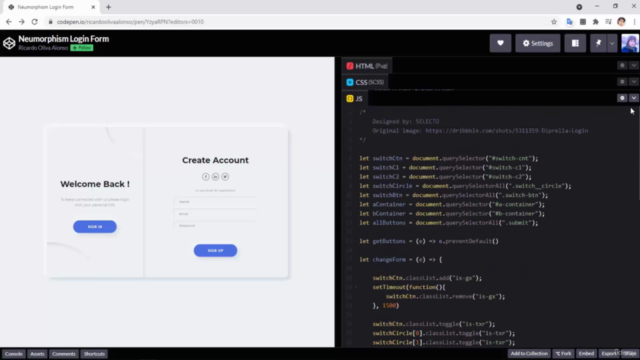Pin this pen with pin icon
640x360 pixels.
[598, 43]
